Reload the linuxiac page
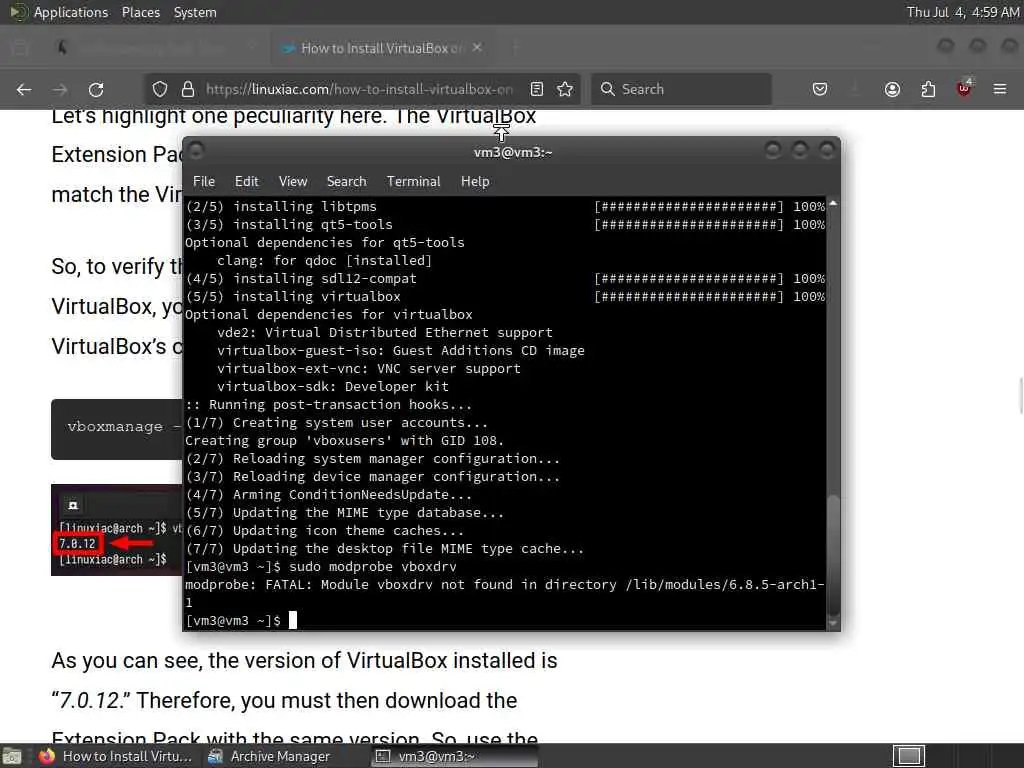 click(x=96, y=89)
